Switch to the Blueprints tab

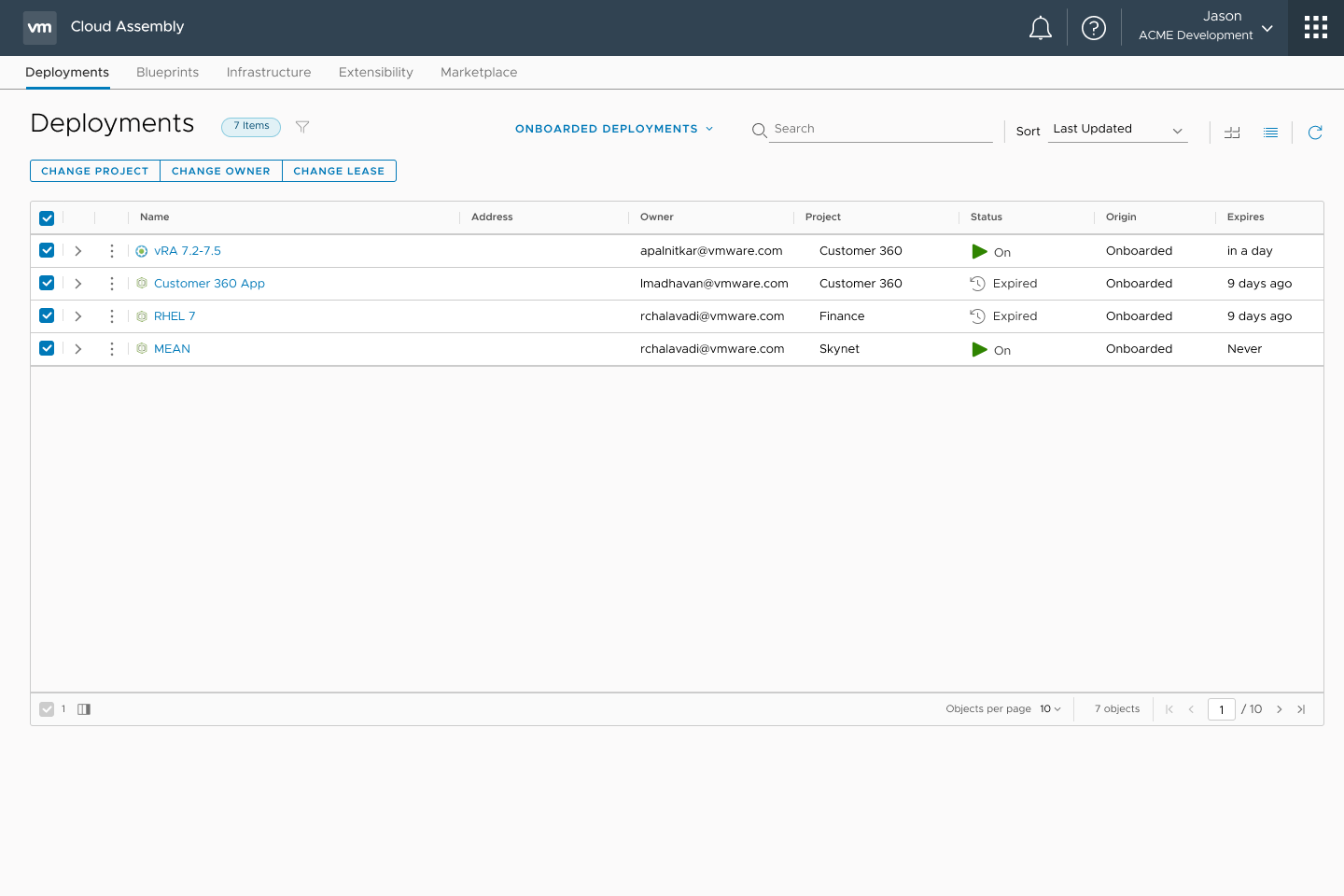pyautogui.click(x=168, y=72)
